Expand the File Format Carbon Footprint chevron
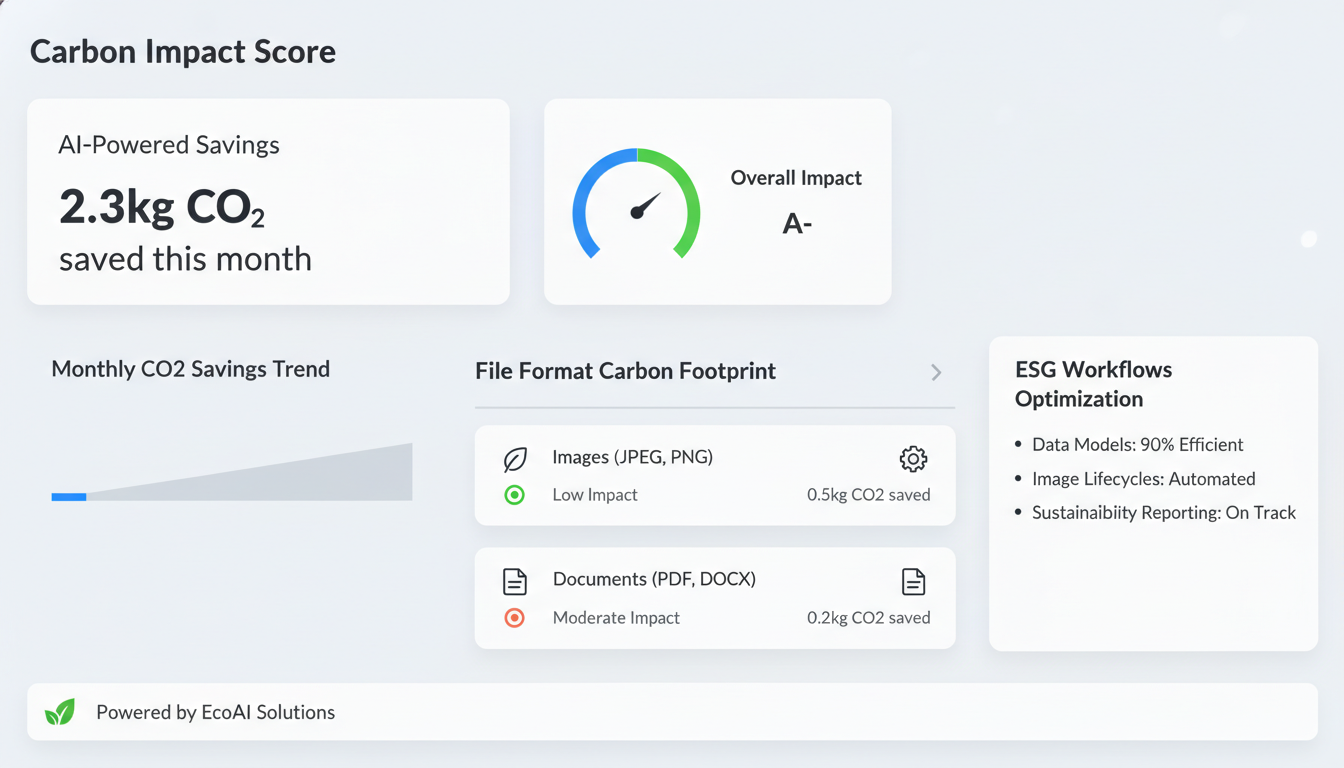1344x768 pixels. coord(936,372)
